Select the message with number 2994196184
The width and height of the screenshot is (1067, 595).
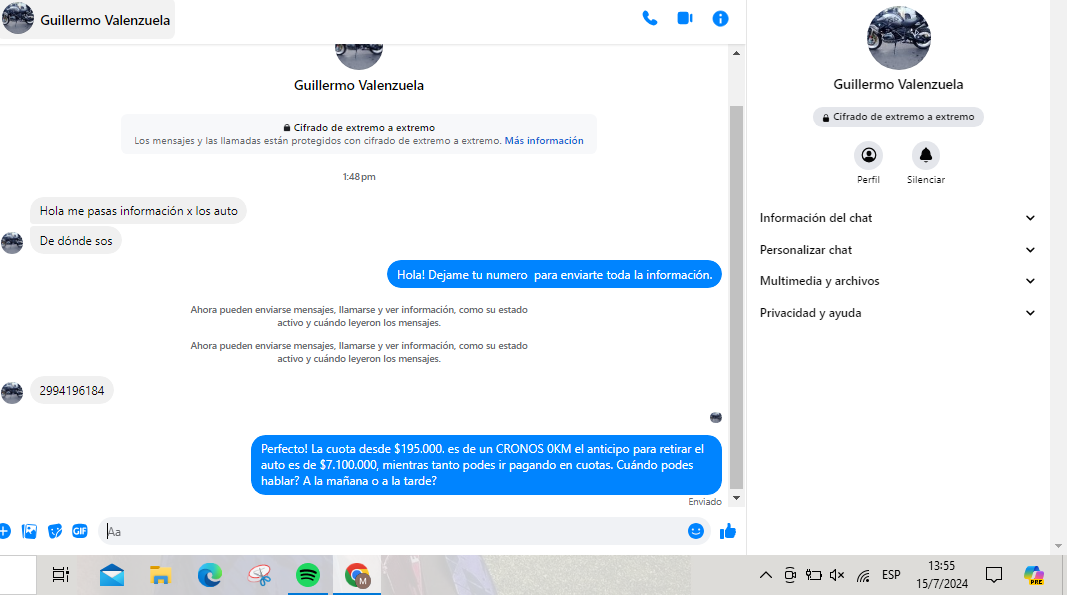[71, 391]
